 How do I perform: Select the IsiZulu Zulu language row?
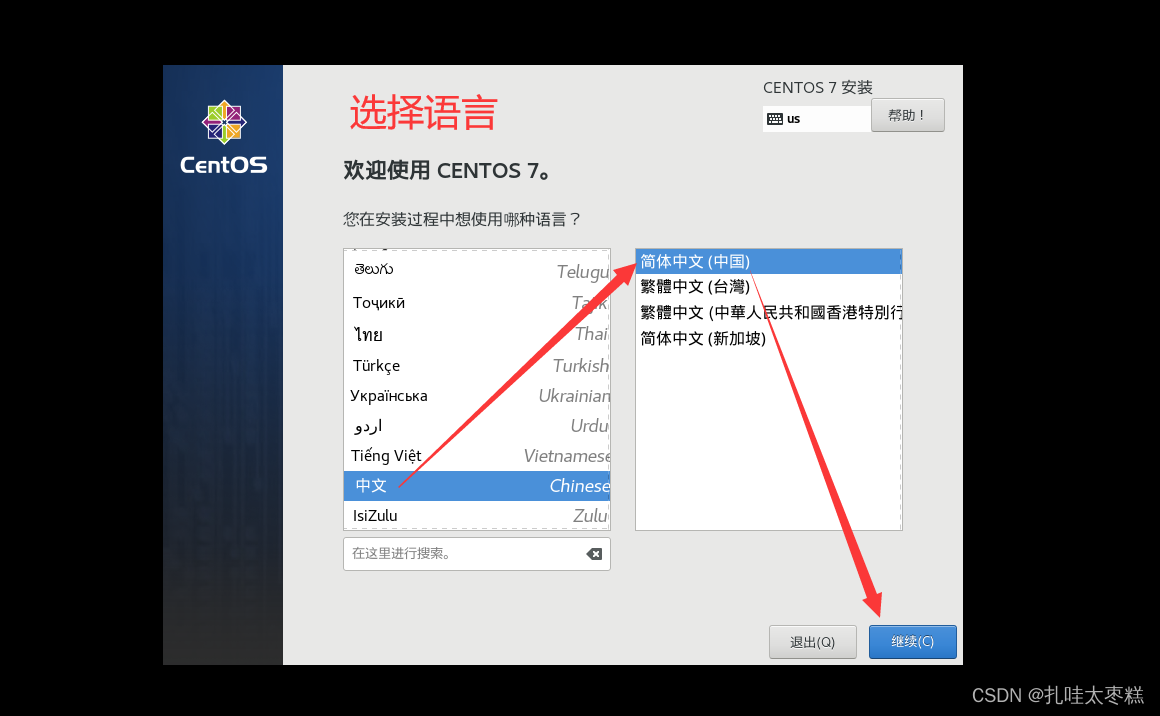(477, 516)
